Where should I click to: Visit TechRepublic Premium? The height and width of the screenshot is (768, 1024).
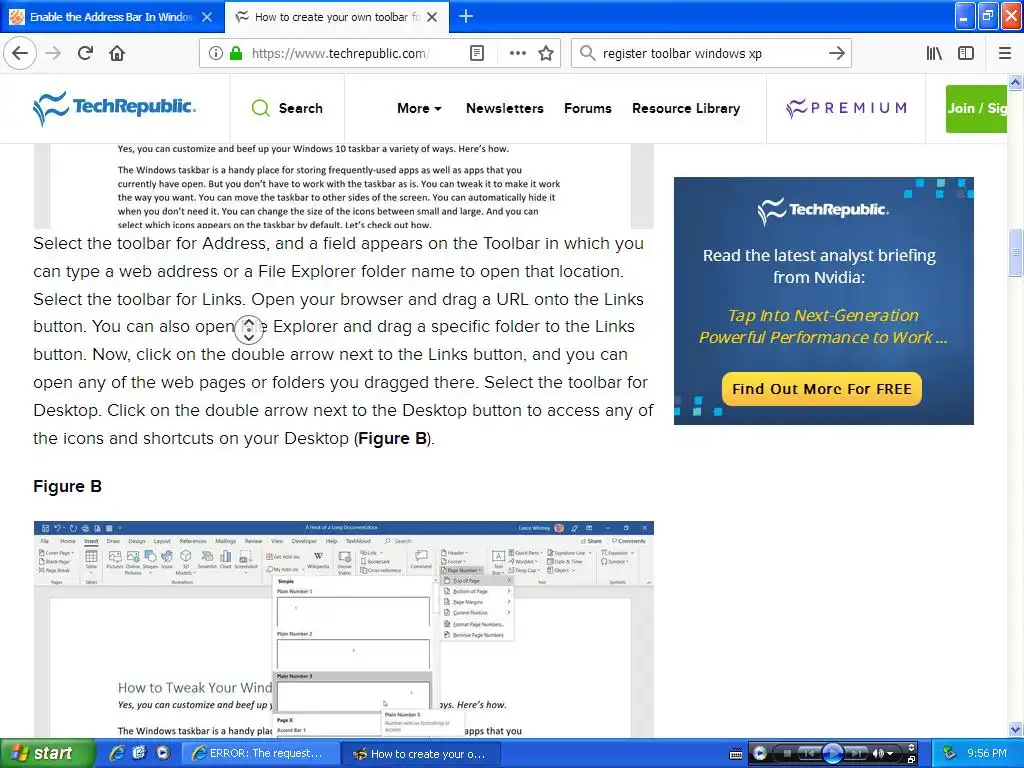[846, 108]
